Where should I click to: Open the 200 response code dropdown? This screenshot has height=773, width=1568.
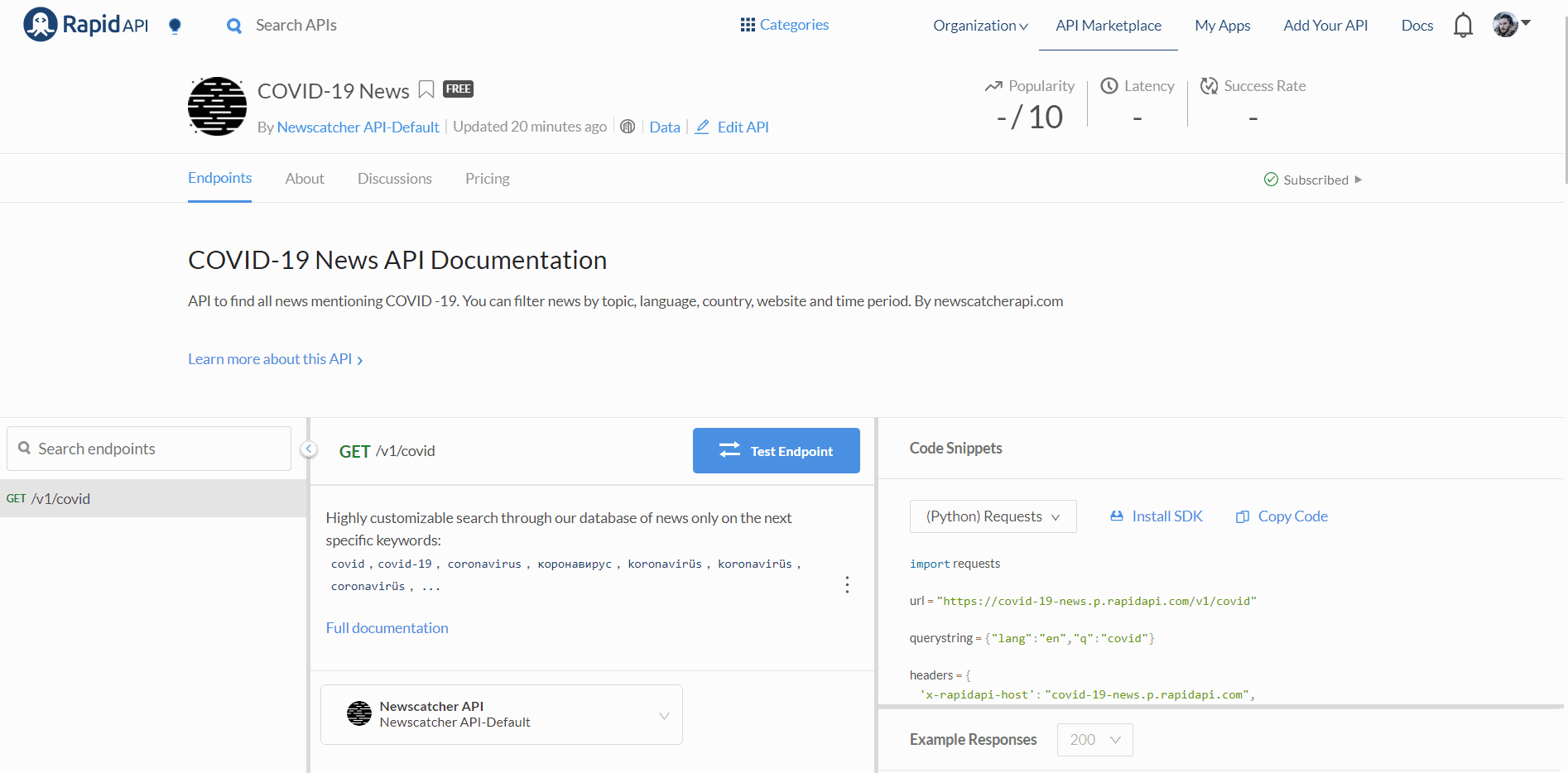pyautogui.click(x=1094, y=740)
